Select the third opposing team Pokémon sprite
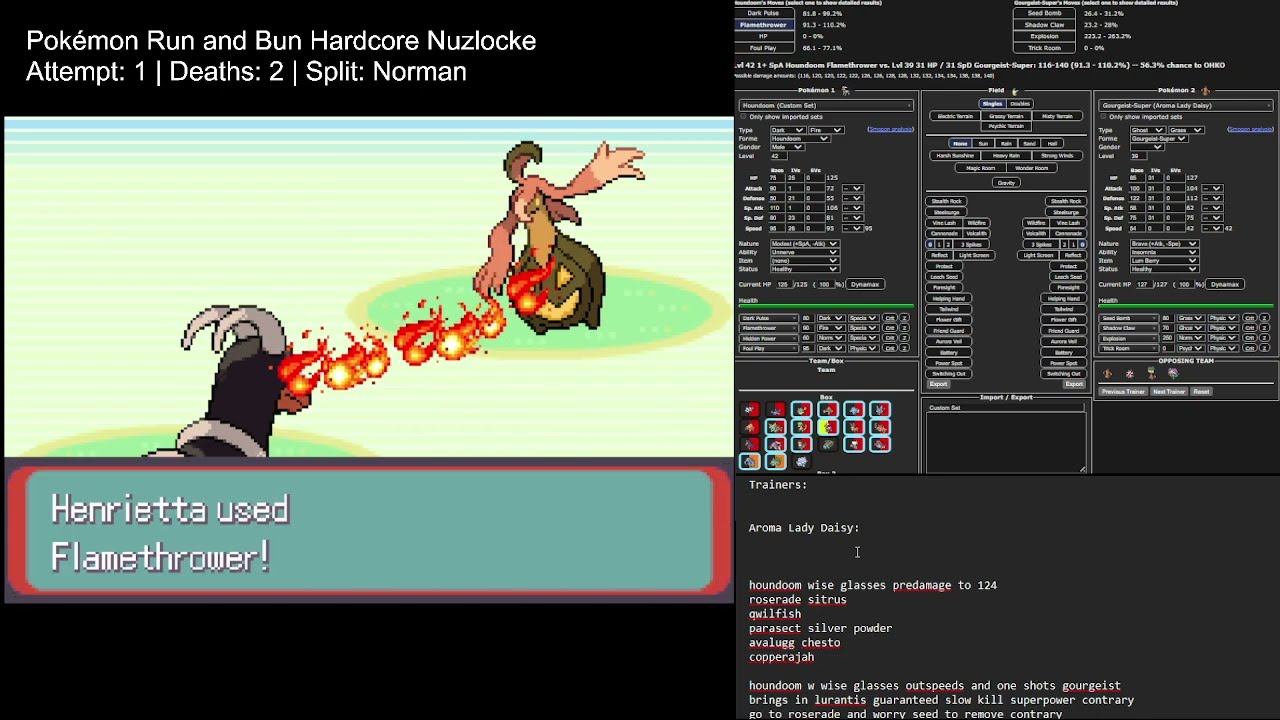1280x720 pixels. 1151,374
